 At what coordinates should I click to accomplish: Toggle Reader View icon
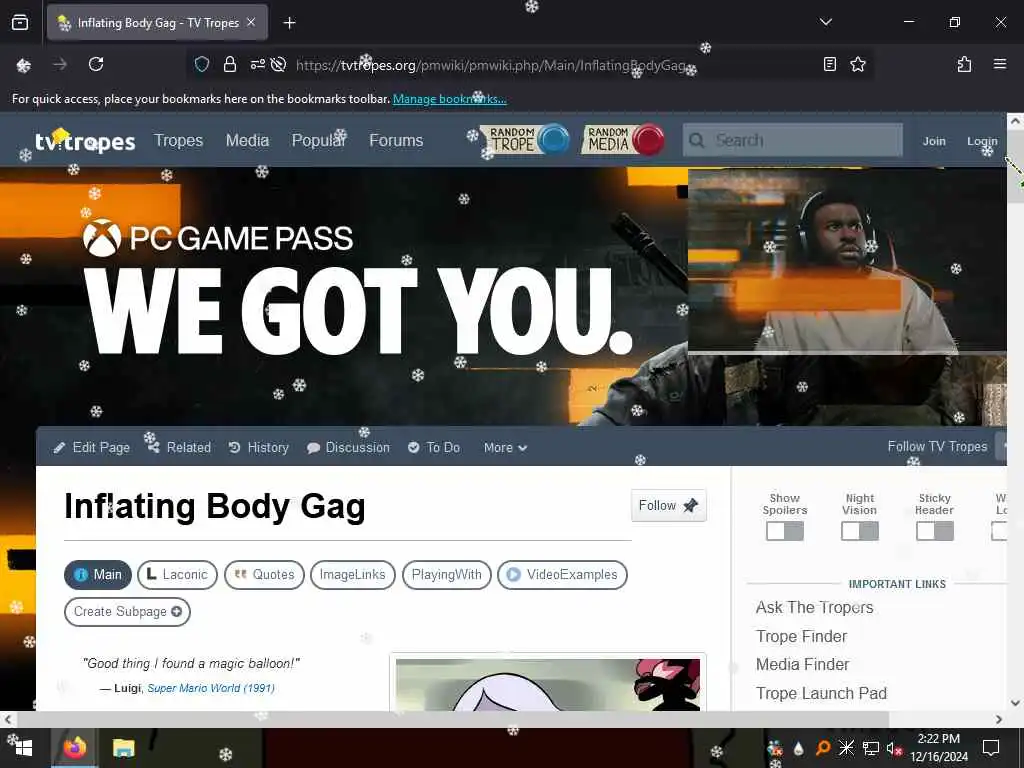click(x=829, y=64)
